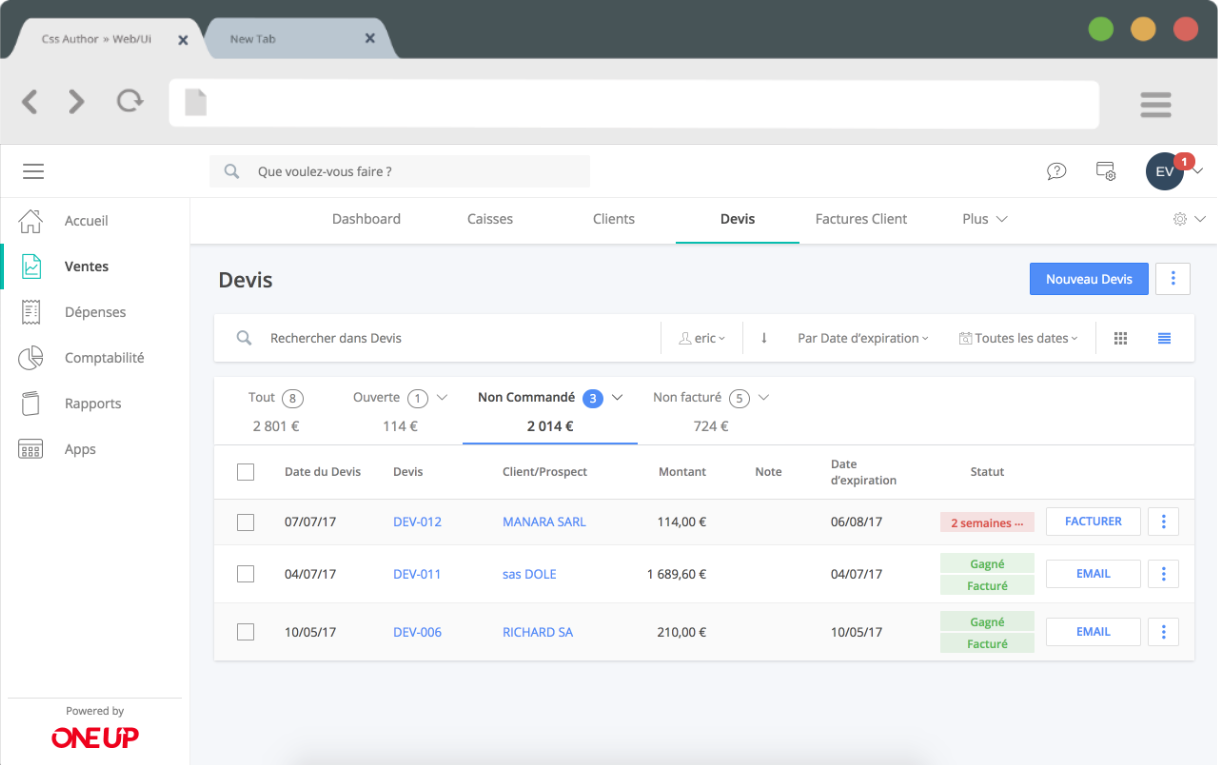Viewport: 1218px width, 765px height.
Task: Toggle the select-all checkbox in table header
Action: pos(245,472)
